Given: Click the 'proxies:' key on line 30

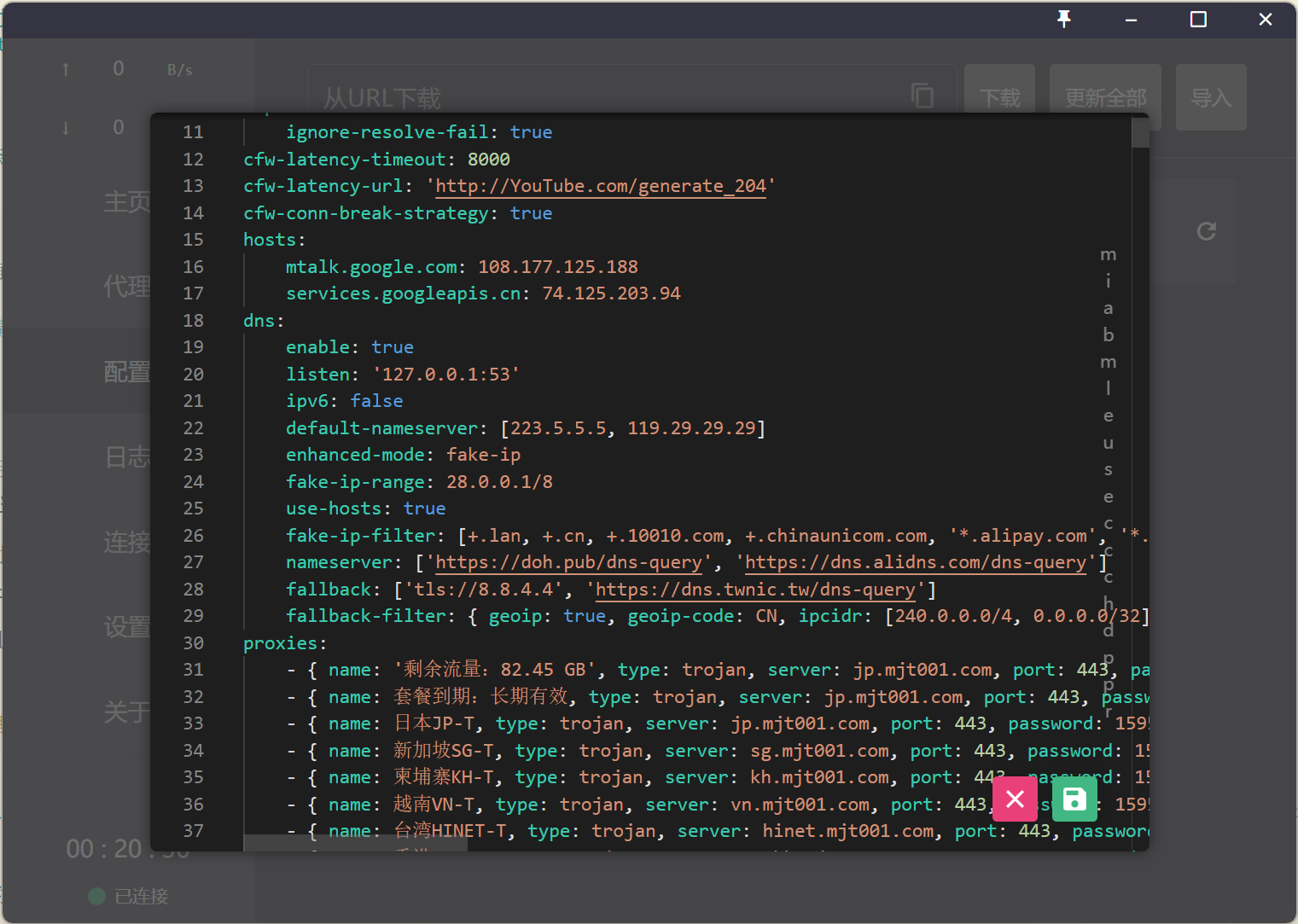Looking at the screenshot, I should pyautogui.click(x=285, y=643).
